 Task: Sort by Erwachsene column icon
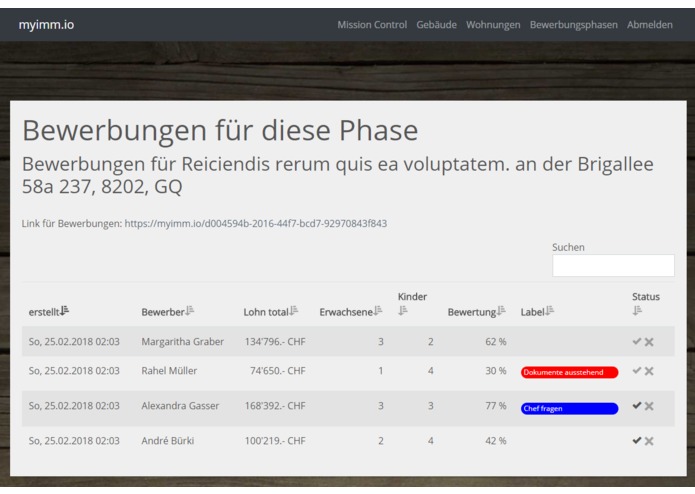pyautogui.click(x=378, y=311)
